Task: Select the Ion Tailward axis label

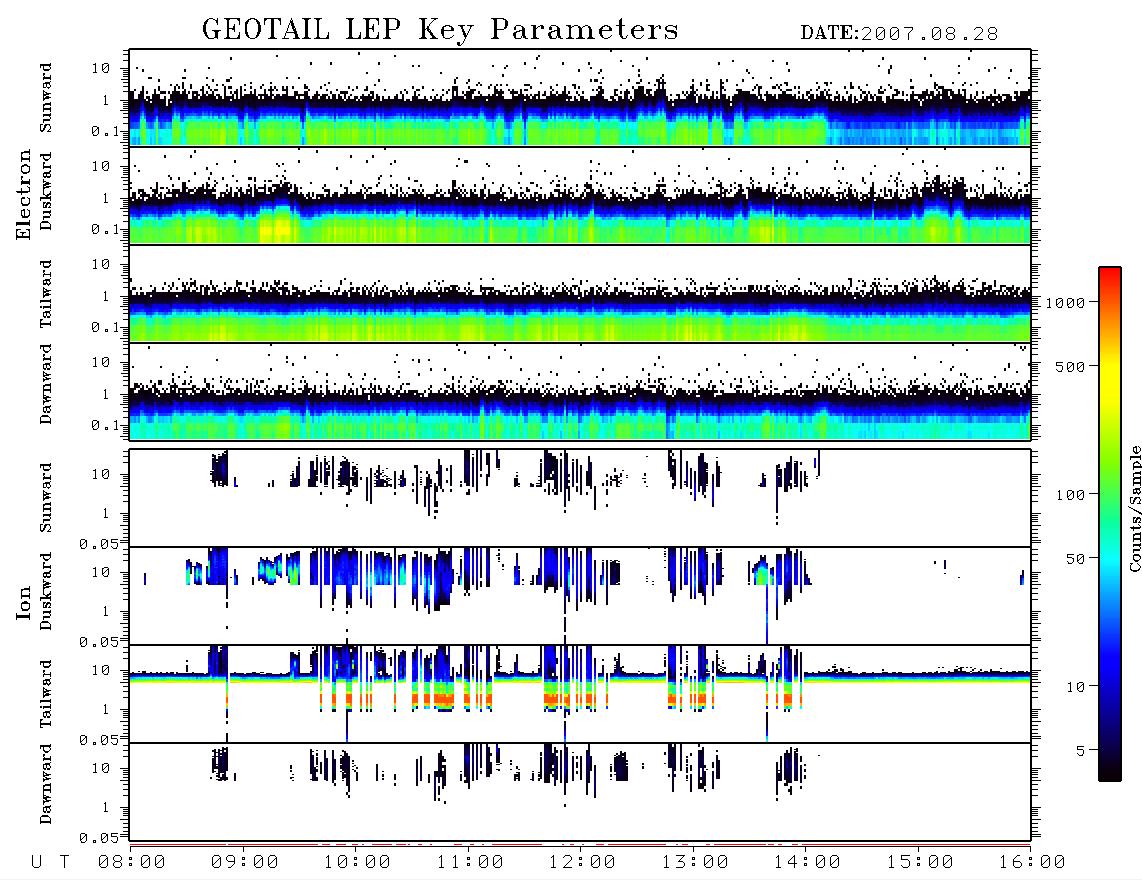Action: coord(46,694)
